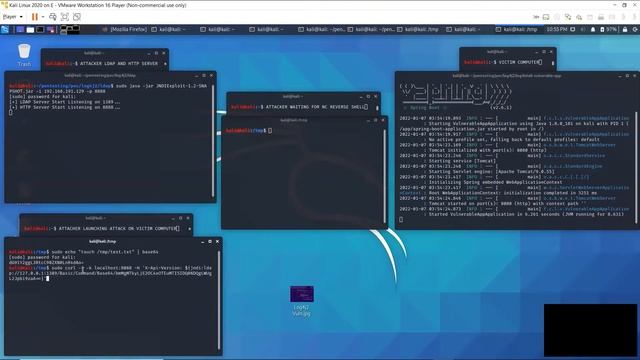Select the Trash desktop icon
The image size is (640, 360).
24,55
